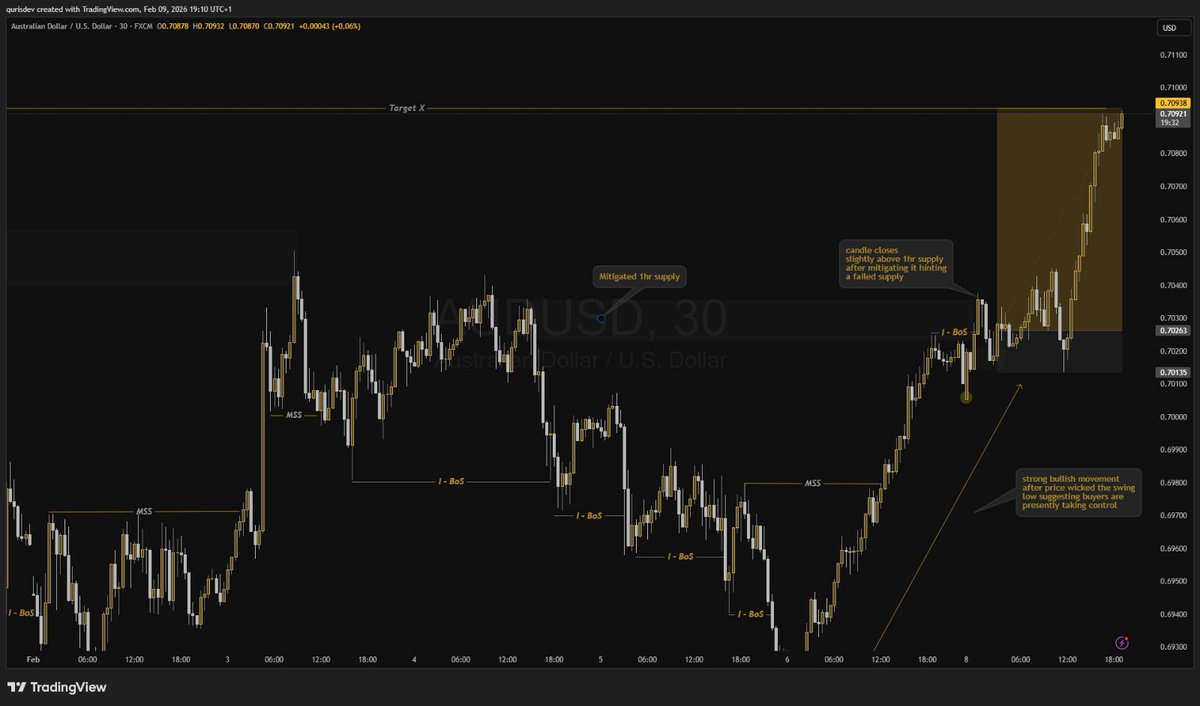
Task: Click the date label 6 on time axis
Action: (x=787, y=660)
